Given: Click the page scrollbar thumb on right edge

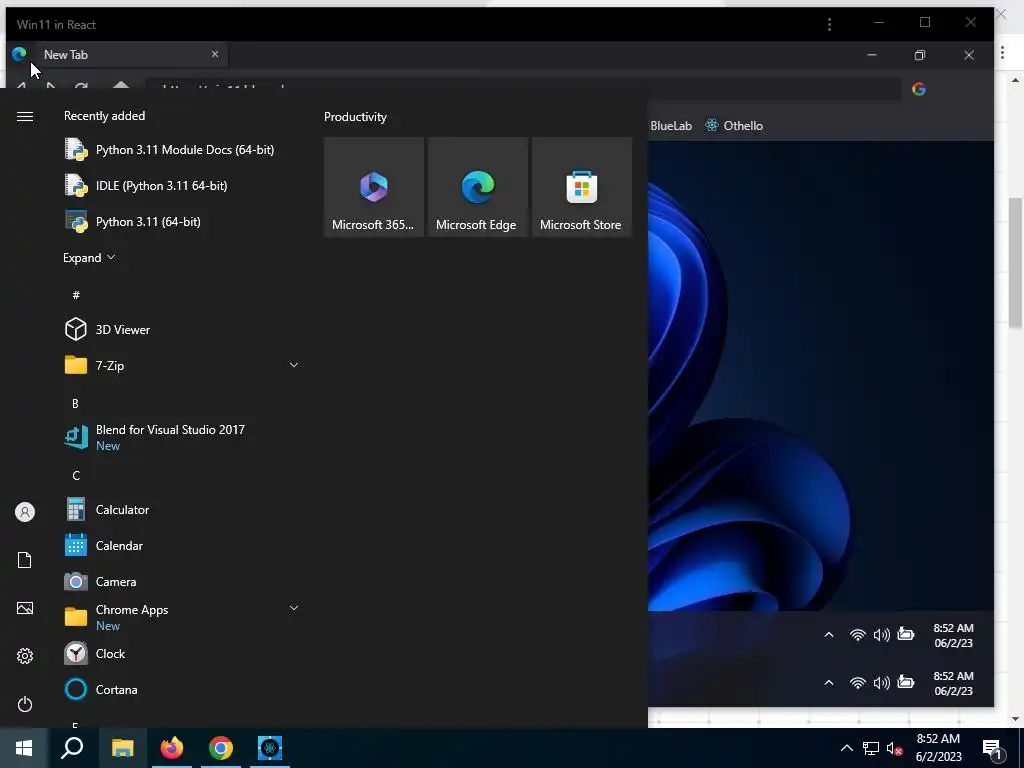Looking at the screenshot, I should pos(1015,263).
